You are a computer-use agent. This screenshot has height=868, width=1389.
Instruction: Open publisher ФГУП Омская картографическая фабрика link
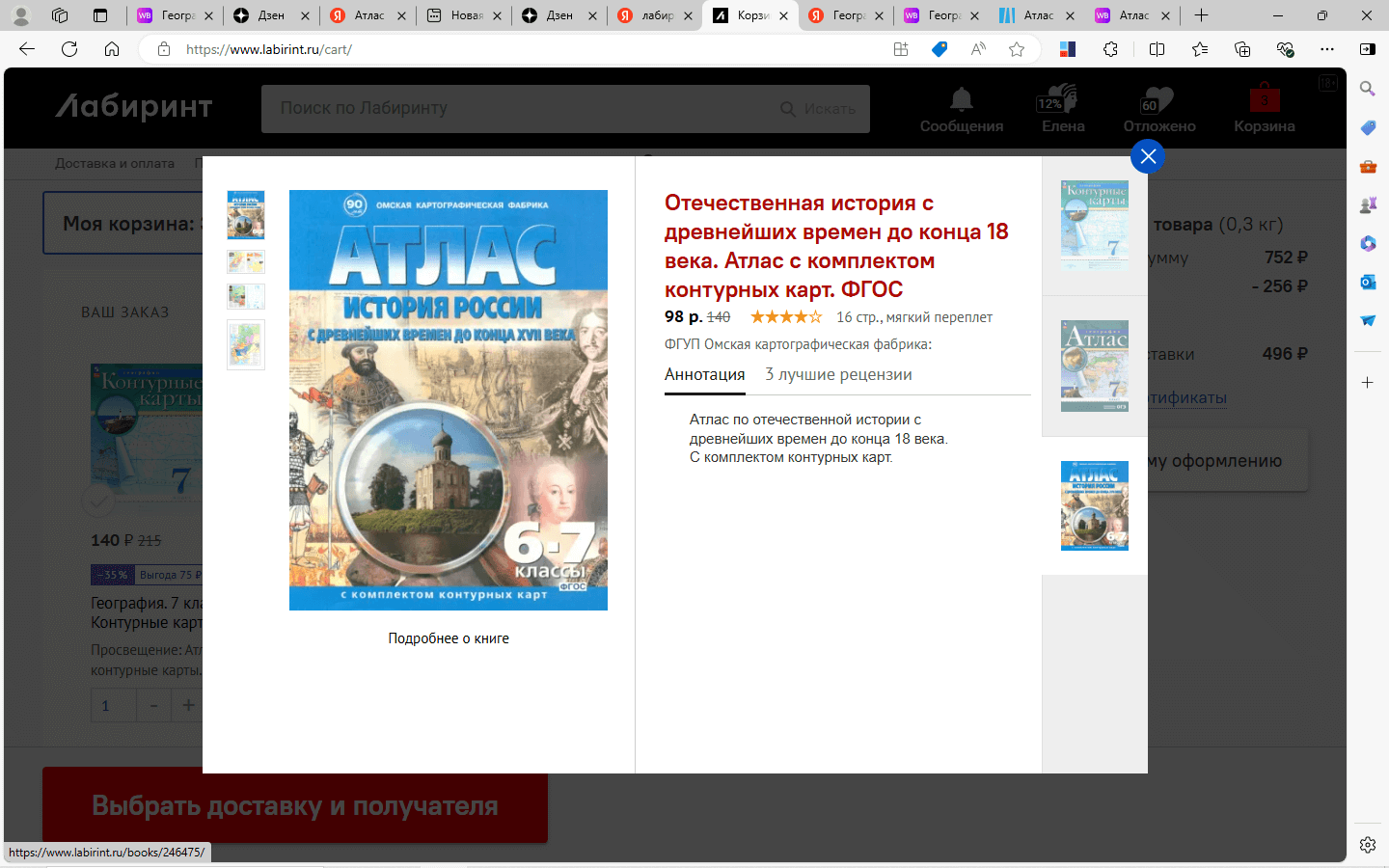click(798, 344)
